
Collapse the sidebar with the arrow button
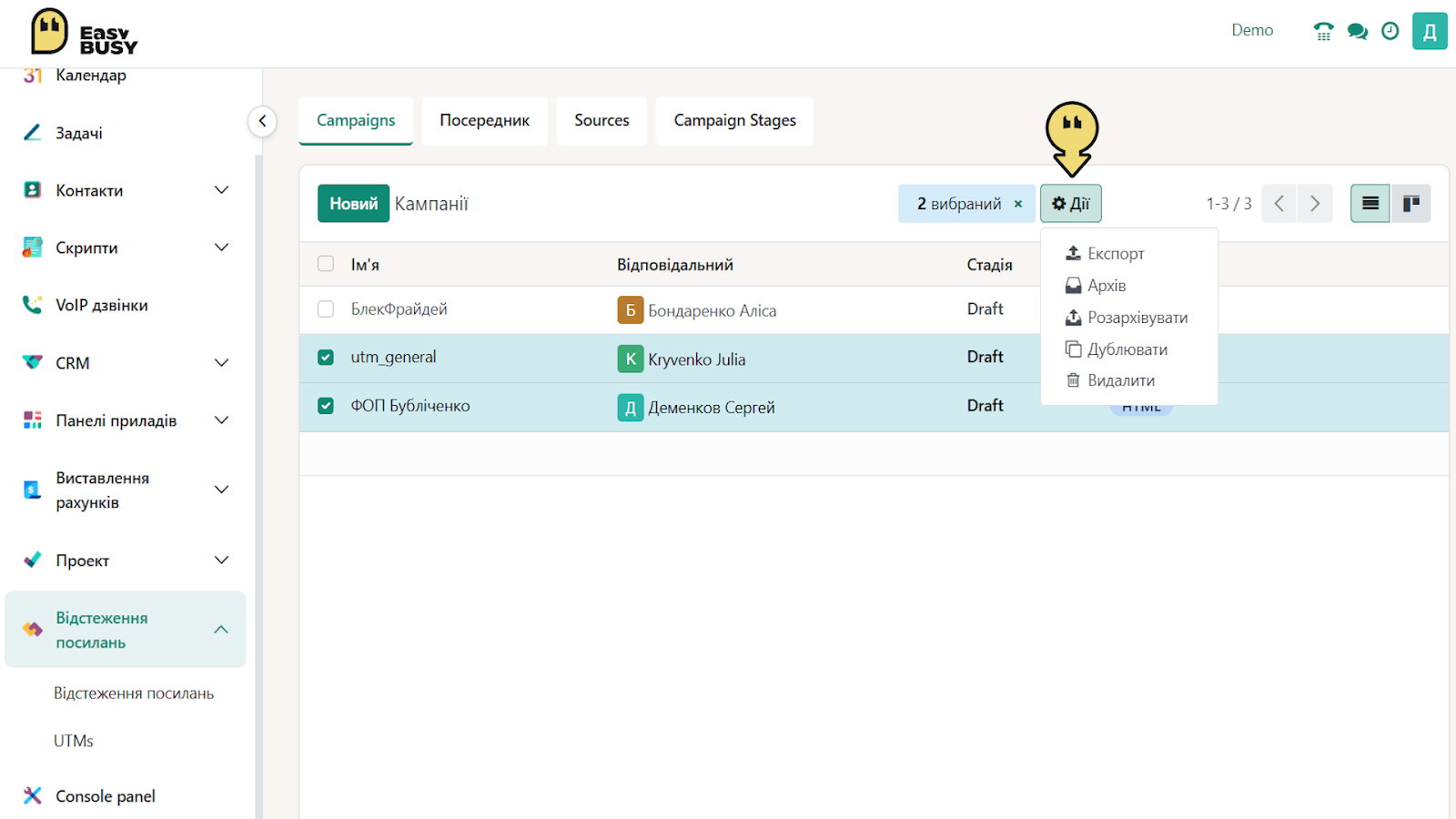click(262, 121)
